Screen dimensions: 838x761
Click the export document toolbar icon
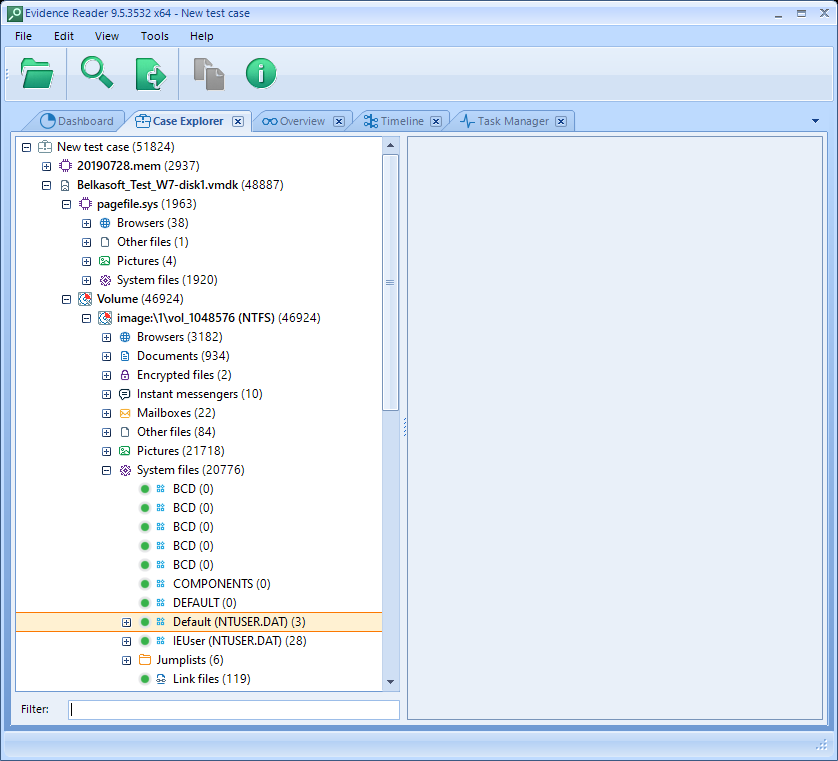[x=150, y=74]
